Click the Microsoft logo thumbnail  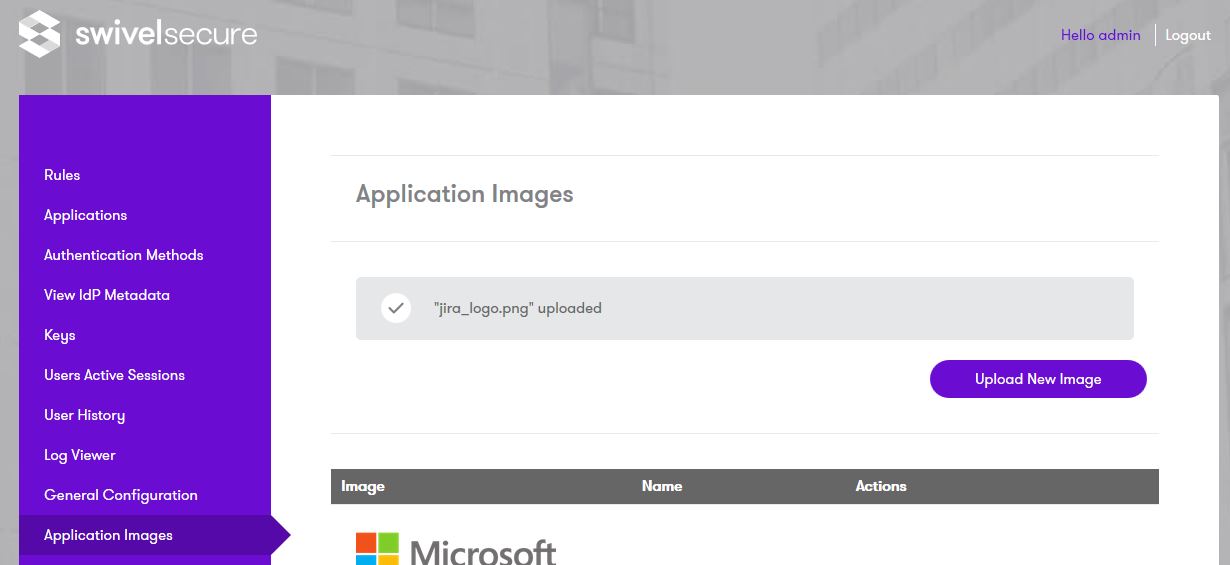(456, 549)
